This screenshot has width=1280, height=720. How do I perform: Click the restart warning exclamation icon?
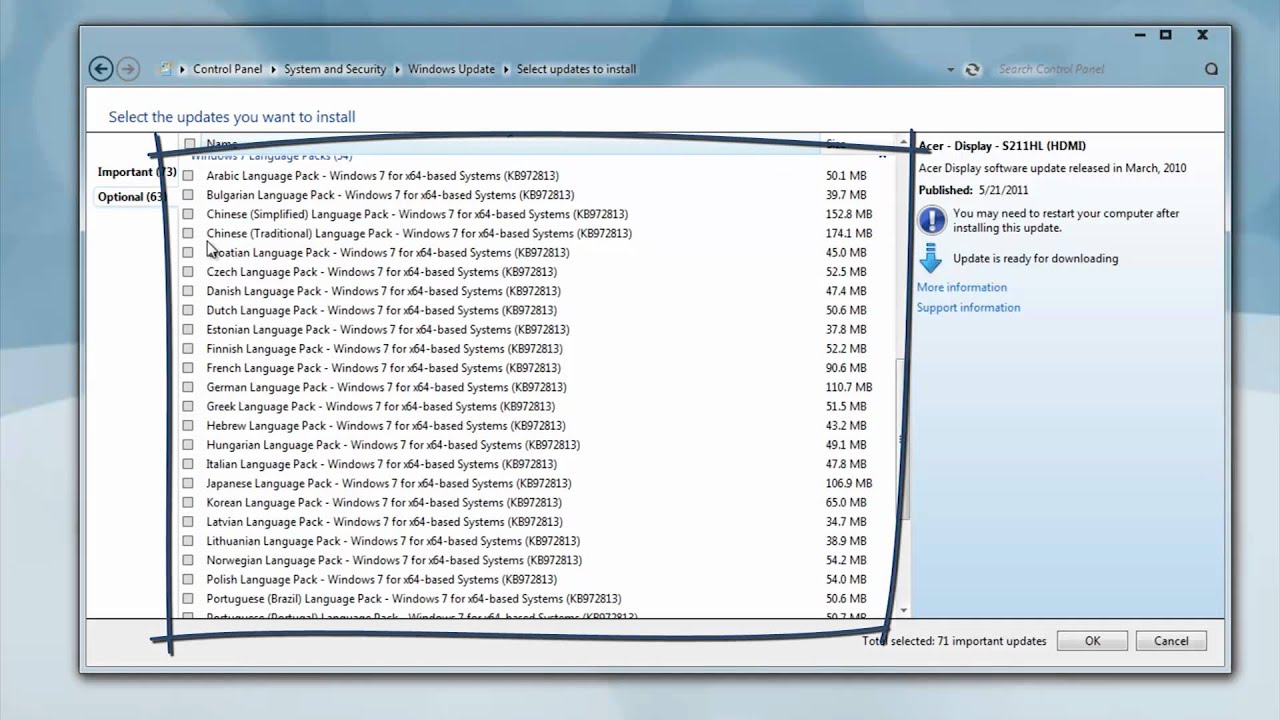tap(931, 220)
